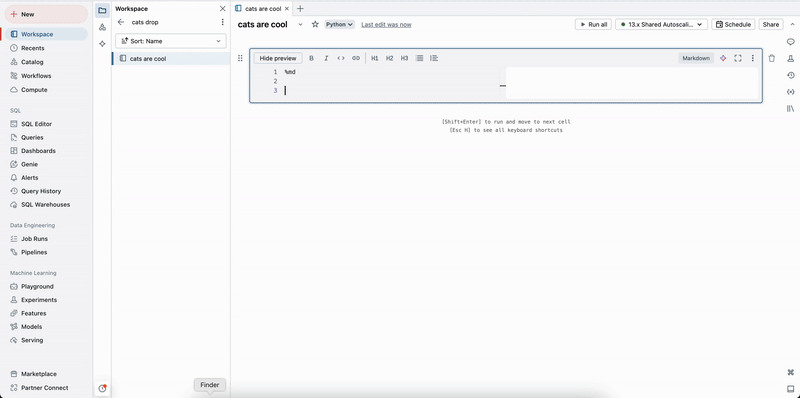This screenshot has height=398, width=800.
Task: Click the Genie icon in the sidebar
Action: pyautogui.click(x=14, y=164)
